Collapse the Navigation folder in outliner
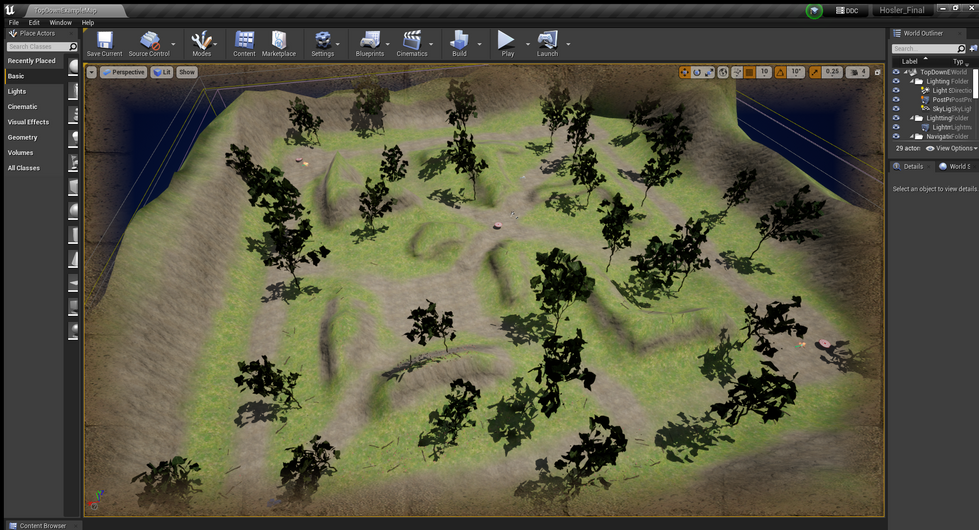This screenshot has width=979, height=530. coord(912,136)
